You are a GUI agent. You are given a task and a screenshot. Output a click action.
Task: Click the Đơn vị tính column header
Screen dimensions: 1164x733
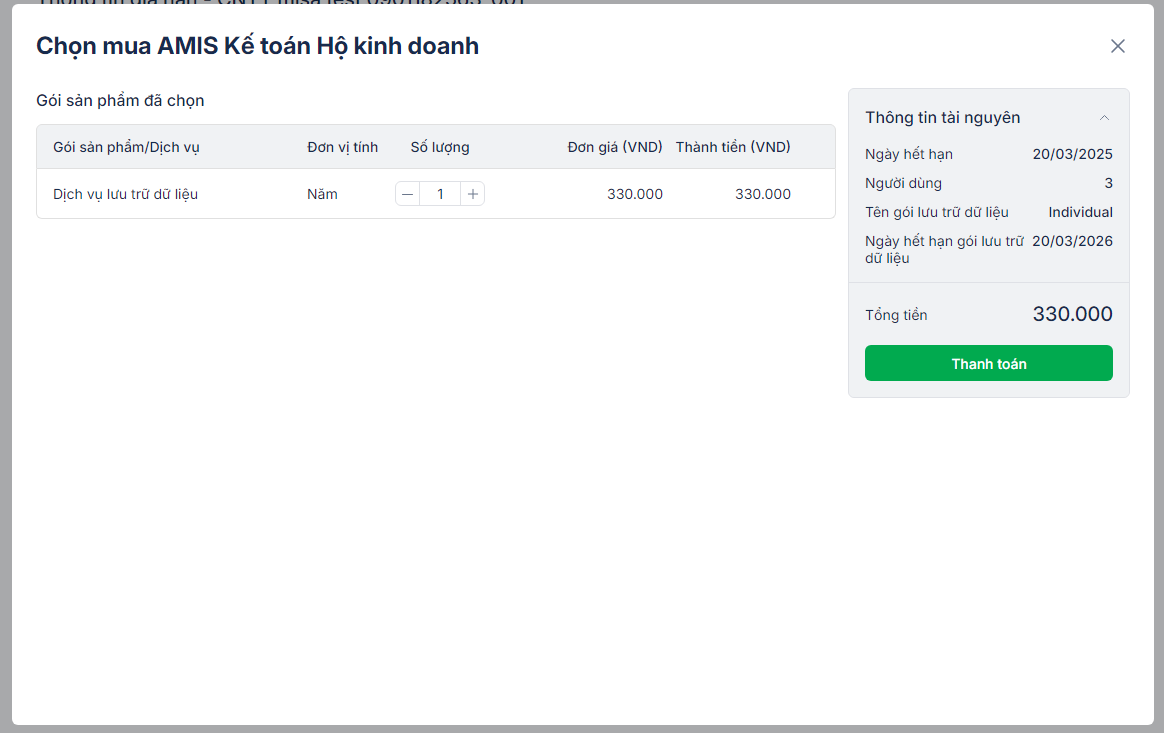(342, 147)
